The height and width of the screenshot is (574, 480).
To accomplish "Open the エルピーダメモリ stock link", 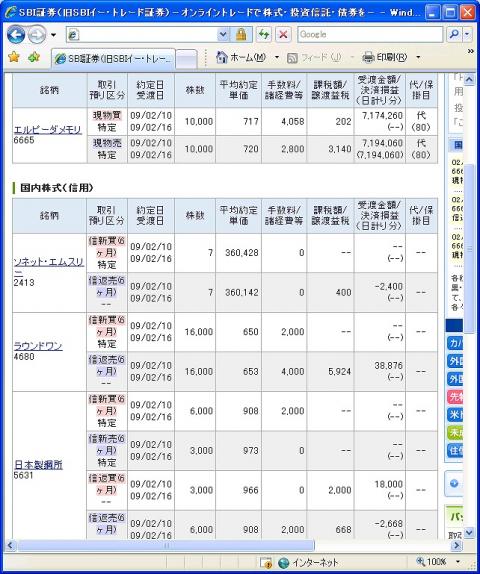I will tap(47, 130).
